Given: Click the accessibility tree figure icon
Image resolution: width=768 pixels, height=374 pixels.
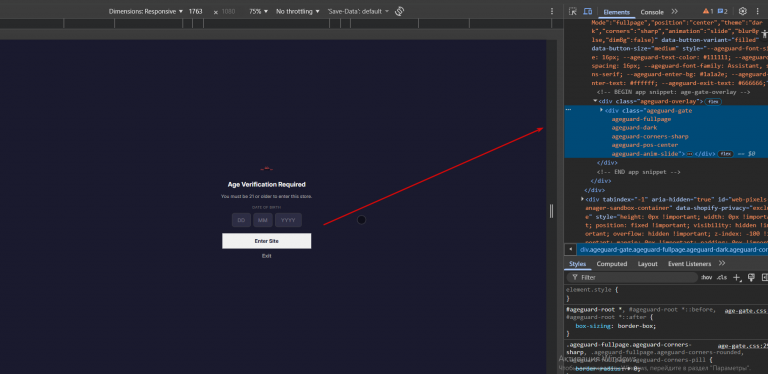Looking at the screenshot, I should tap(764, 33).
